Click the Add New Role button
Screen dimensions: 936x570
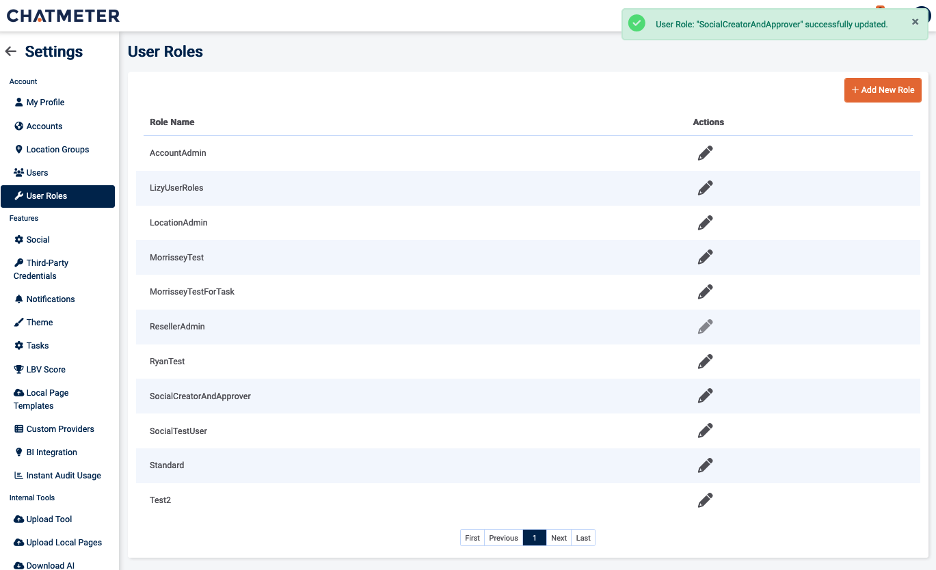tap(882, 90)
